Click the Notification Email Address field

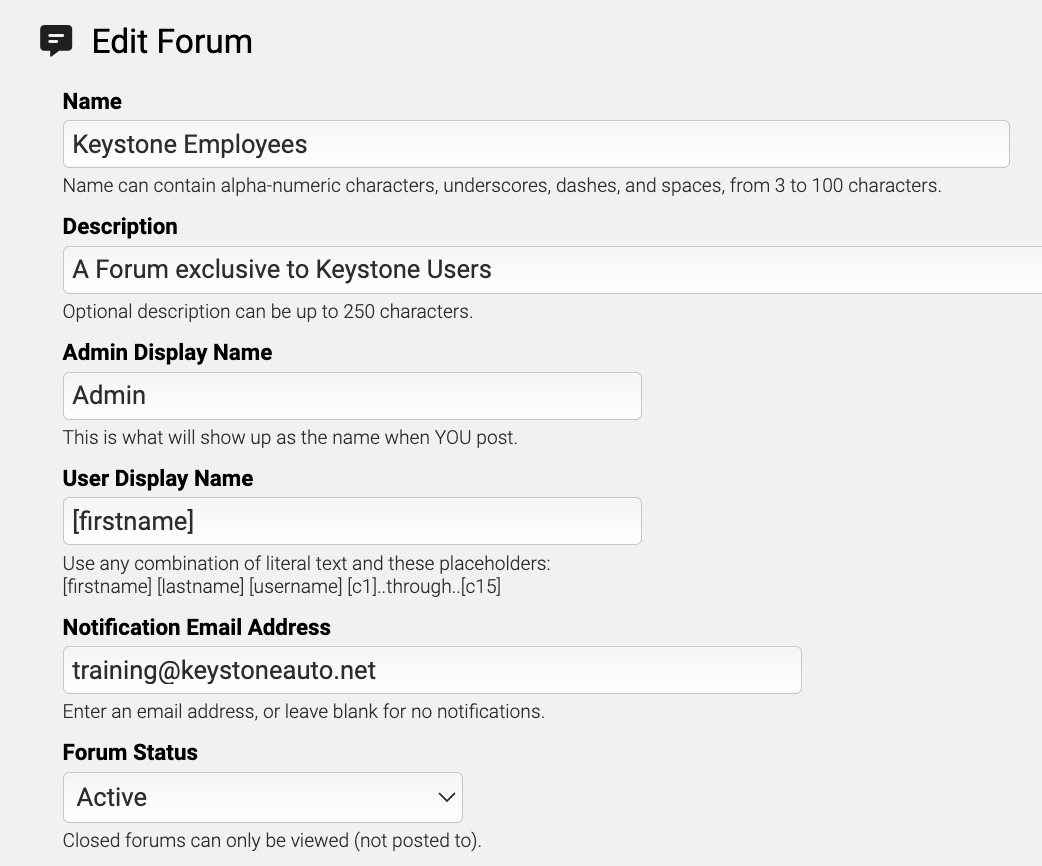coord(432,670)
